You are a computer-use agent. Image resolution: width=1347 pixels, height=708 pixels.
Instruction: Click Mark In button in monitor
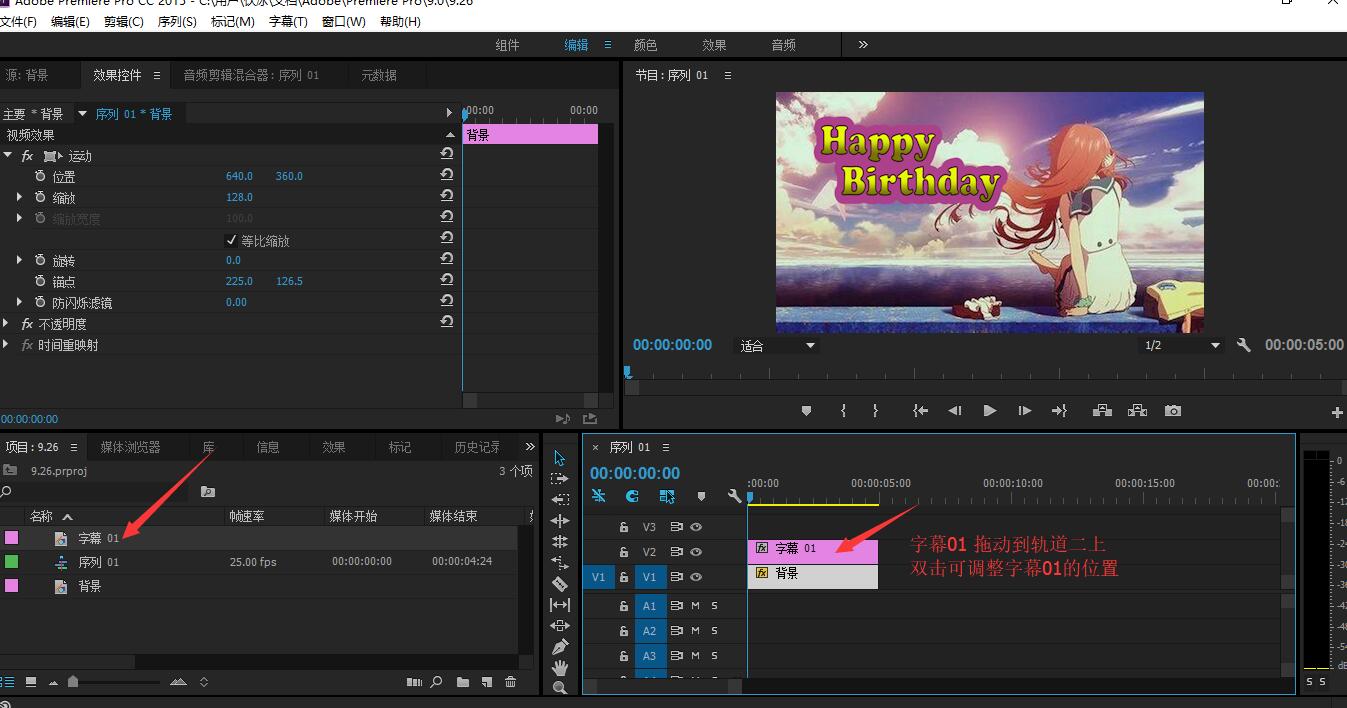click(843, 411)
